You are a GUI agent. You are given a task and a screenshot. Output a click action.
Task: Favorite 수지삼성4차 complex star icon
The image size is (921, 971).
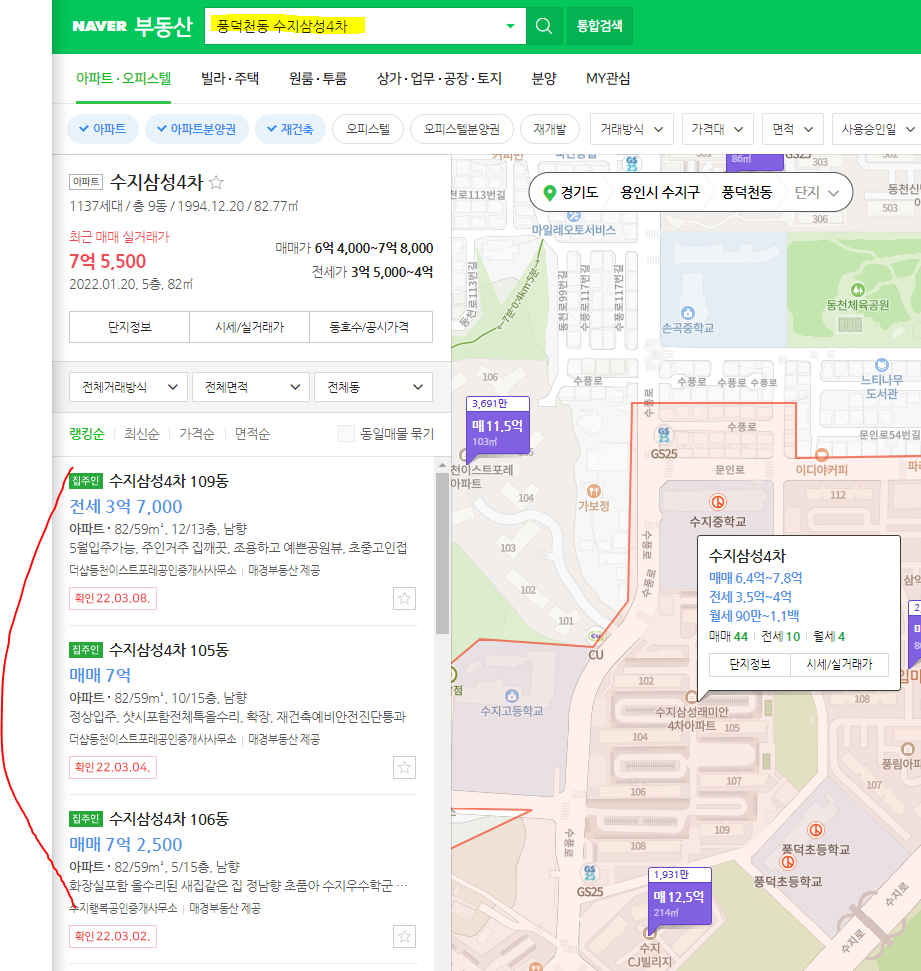[x=216, y=182]
